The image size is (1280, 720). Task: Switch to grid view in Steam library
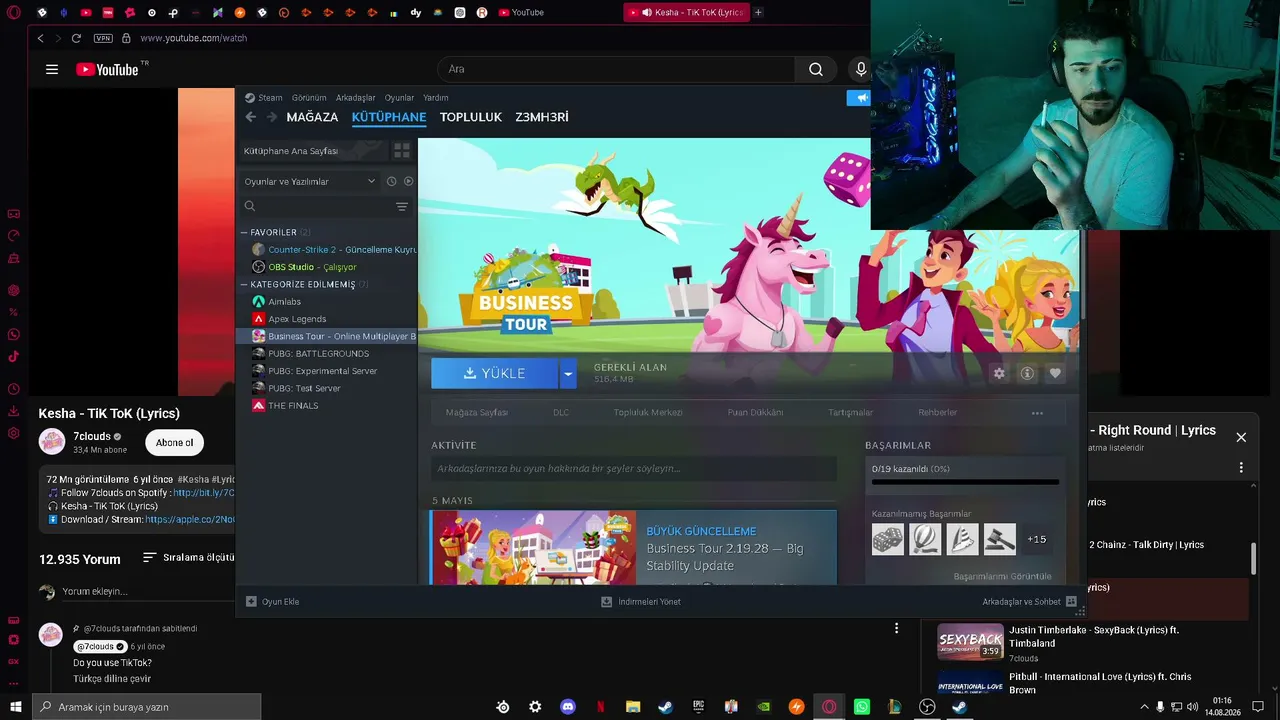click(x=402, y=151)
